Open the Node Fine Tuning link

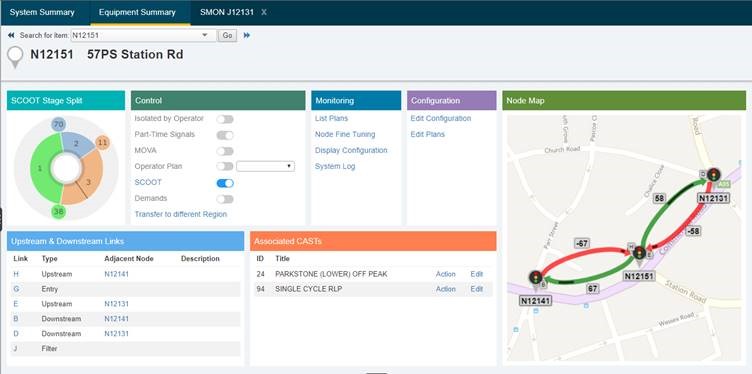click(345, 135)
